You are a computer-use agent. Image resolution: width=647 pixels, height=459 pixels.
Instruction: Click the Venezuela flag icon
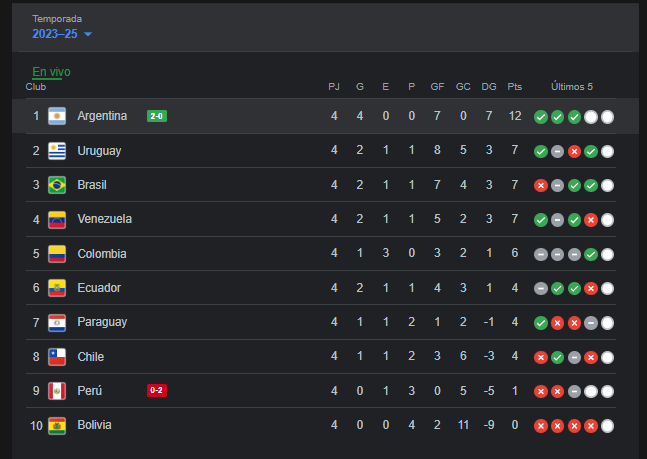pyautogui.click(x=57, y=219)
